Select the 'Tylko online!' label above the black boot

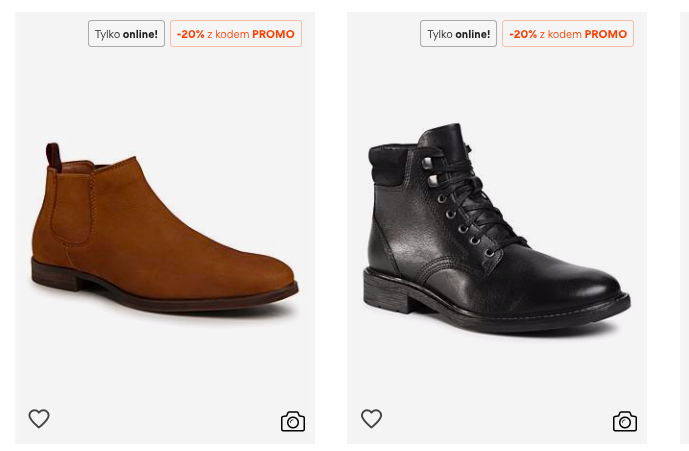click(458, 34)
